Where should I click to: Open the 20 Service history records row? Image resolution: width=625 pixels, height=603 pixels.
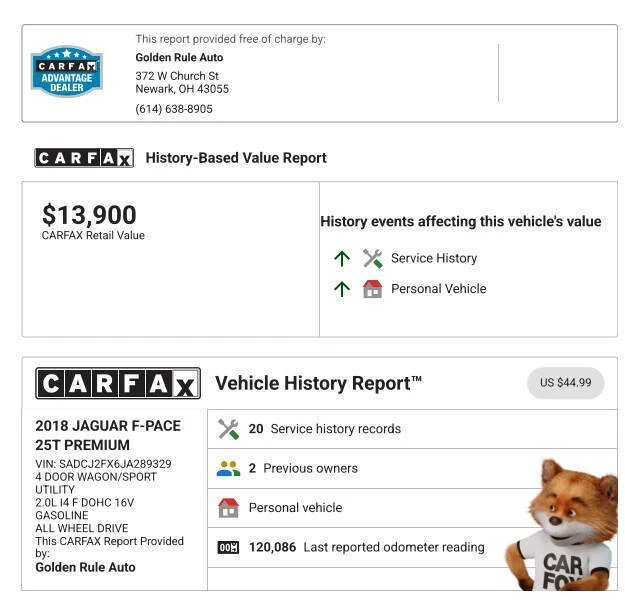tap(412, 429)
